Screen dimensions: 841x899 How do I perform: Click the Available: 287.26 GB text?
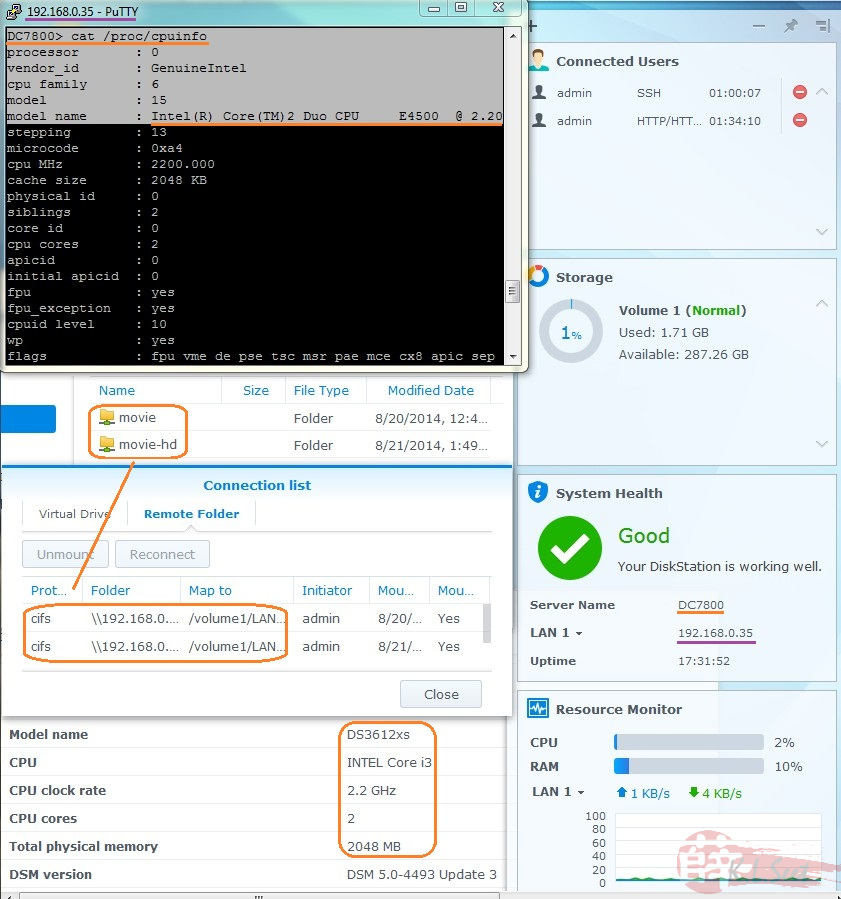(x=683, y=354)
